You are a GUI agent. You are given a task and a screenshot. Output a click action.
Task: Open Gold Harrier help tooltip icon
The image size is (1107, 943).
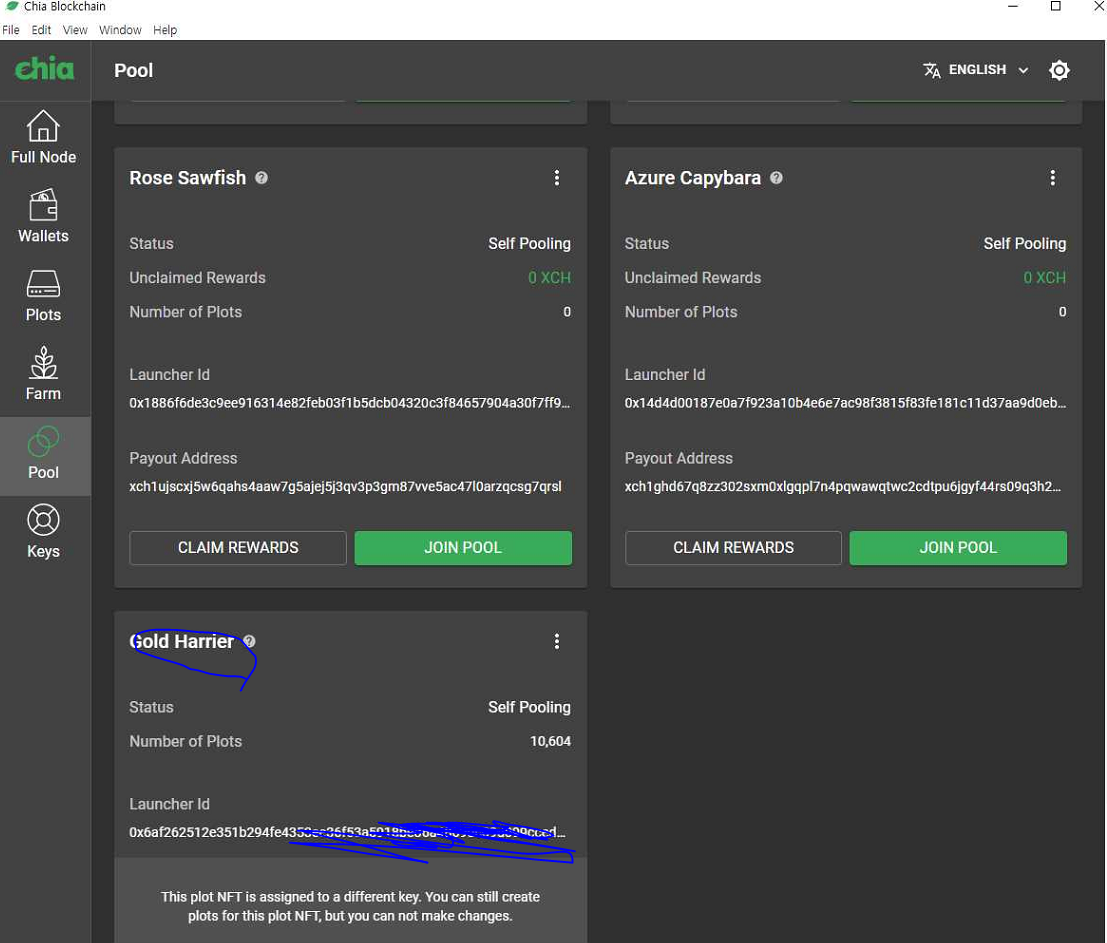point(249,641)
